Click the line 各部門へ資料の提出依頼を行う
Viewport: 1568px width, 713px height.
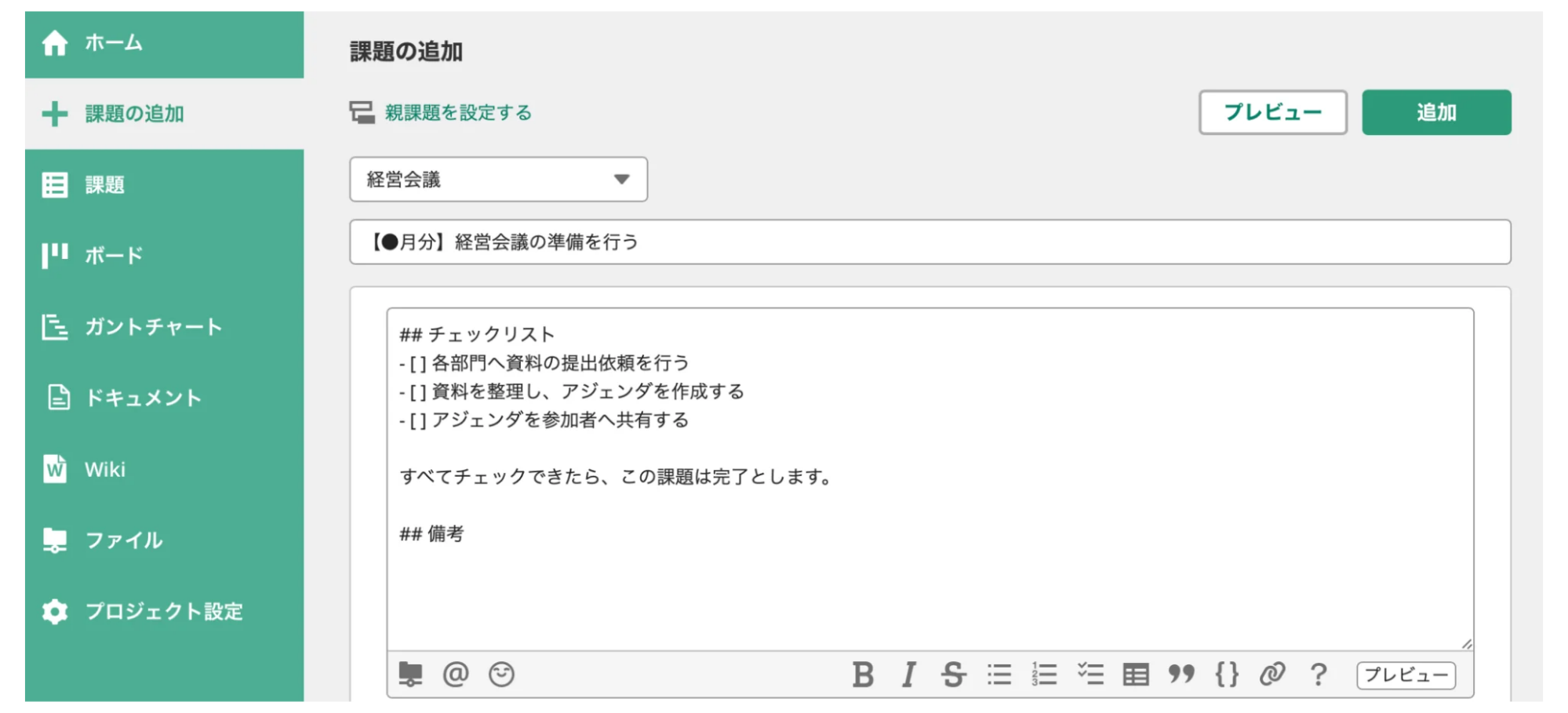559,363
